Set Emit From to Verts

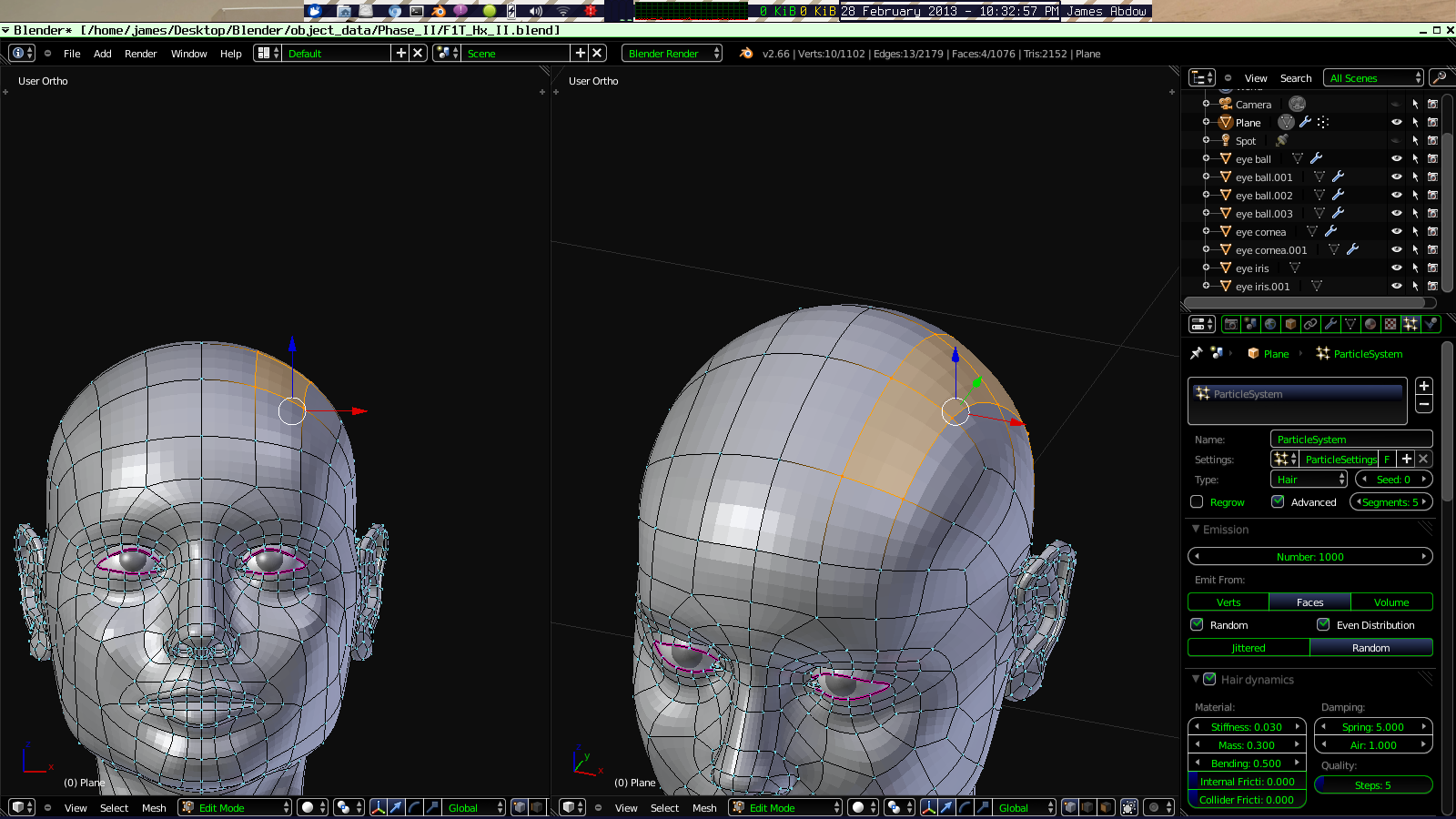click(x=1228, y=602)
